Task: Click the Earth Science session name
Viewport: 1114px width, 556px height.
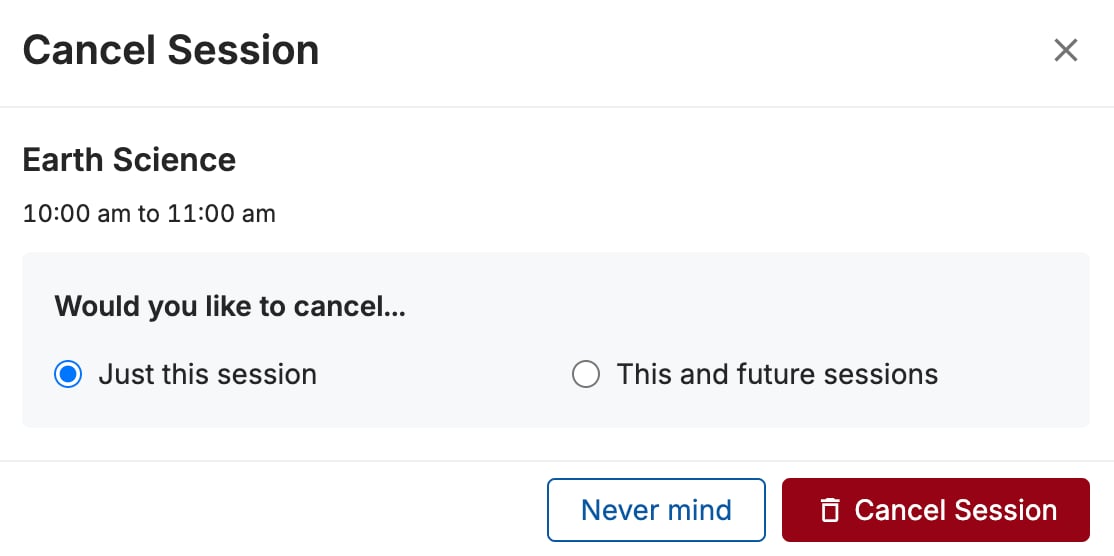Action: coord(129,160)
